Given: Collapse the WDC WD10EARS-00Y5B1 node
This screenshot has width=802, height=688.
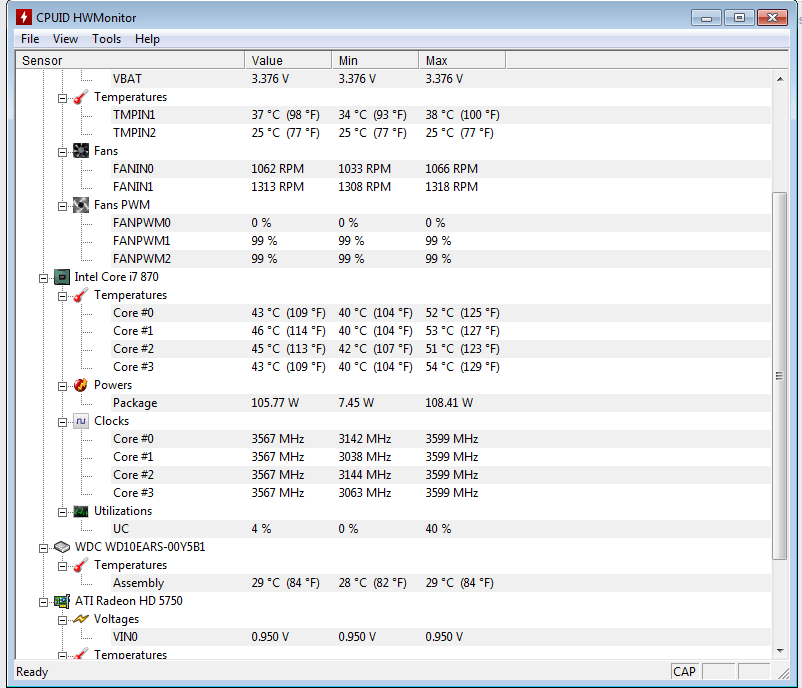Looking at the screenshot, I should [x=43, y=548].
